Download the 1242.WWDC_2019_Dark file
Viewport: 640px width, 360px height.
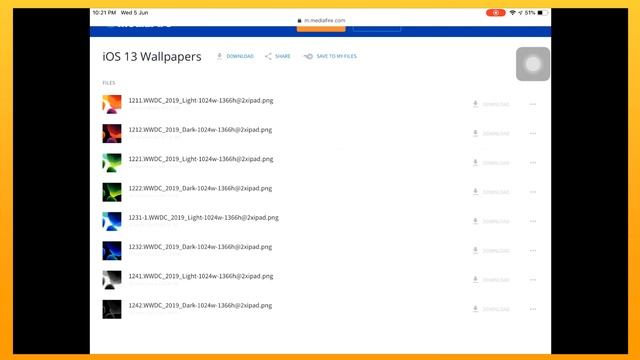click(491, 309)
